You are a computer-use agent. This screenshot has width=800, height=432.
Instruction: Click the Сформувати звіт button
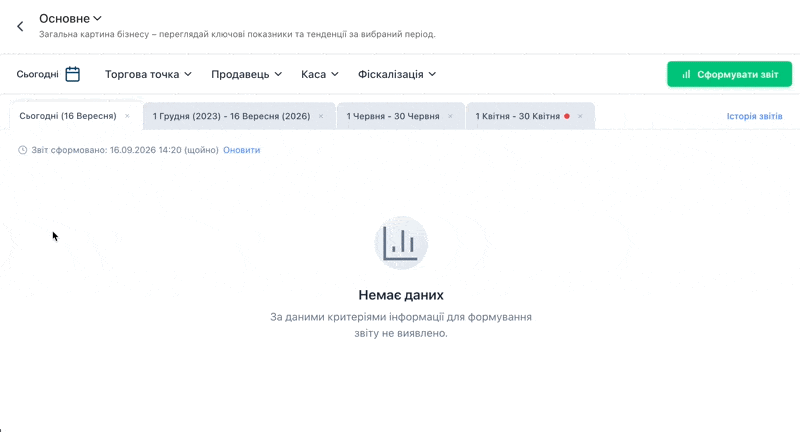(730, 74)
